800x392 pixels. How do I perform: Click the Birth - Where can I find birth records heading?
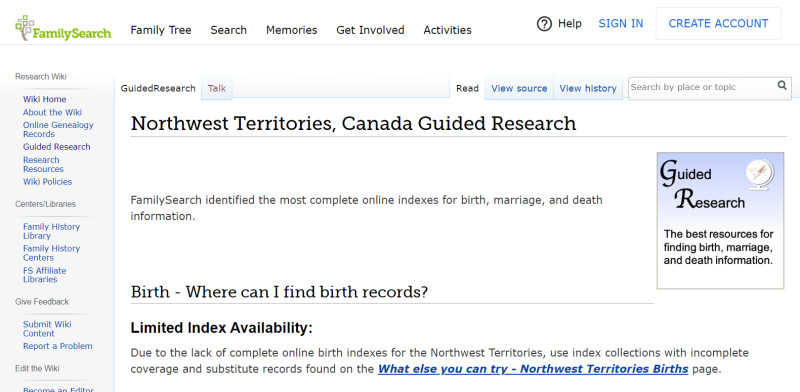[x=279, y=292]
